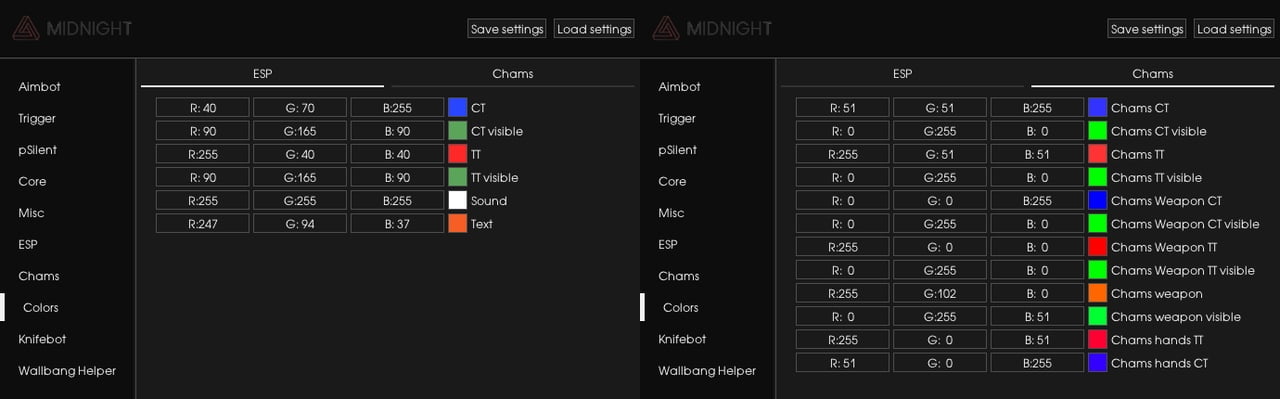1280x399 pixels.
Task: Open Knifebot section in the ESP colors window
Action: click(41, 339)
